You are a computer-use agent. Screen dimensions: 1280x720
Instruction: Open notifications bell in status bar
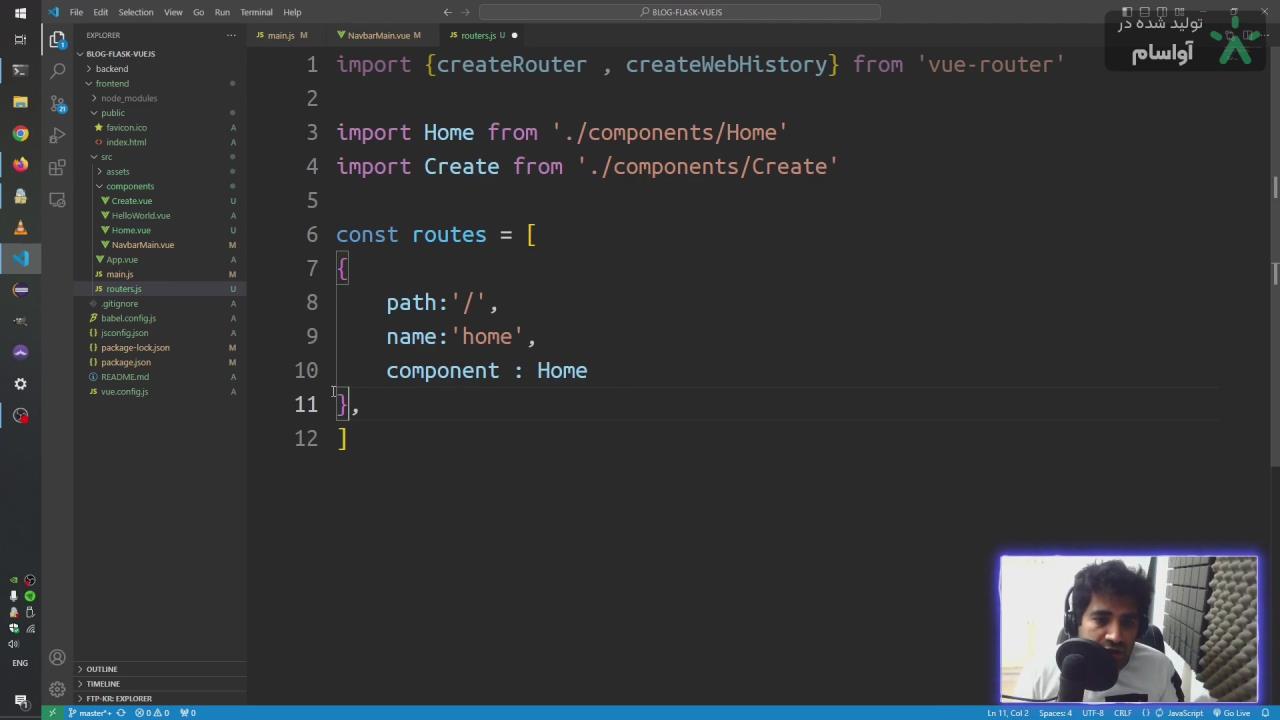click(1265, 713)
